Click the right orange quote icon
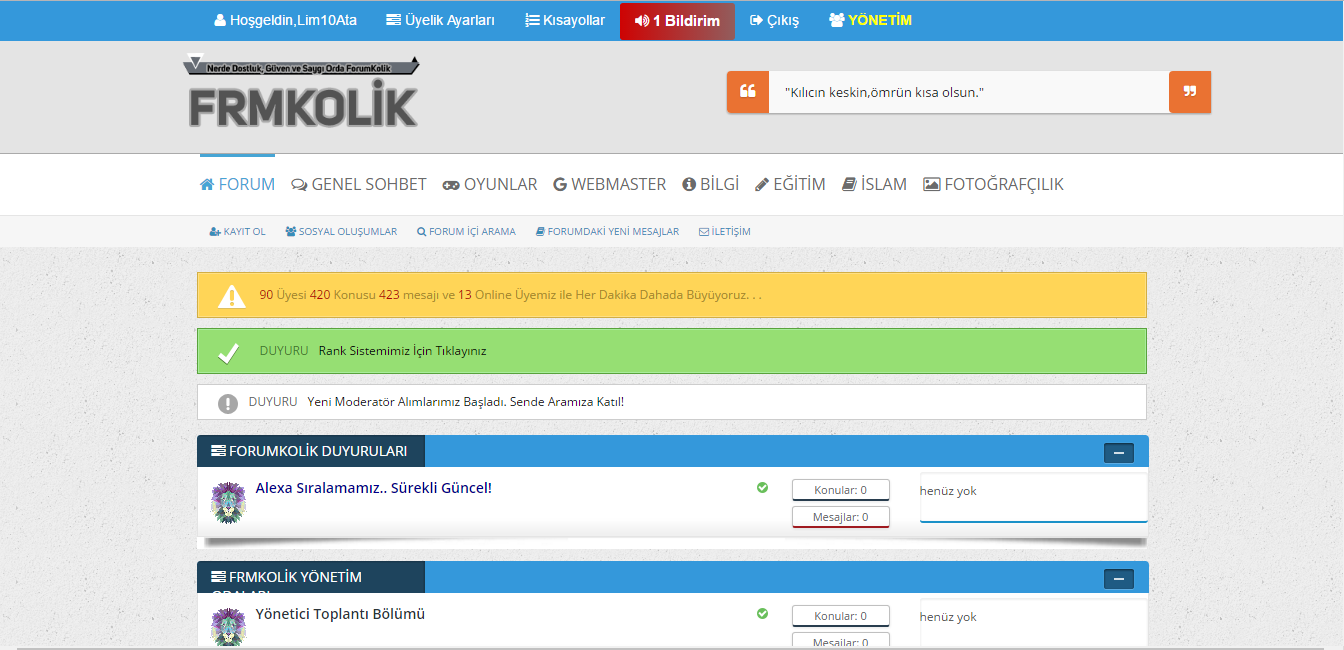Image resolution: width=1344 pixels, height=650 pixels. point(1190,92)
